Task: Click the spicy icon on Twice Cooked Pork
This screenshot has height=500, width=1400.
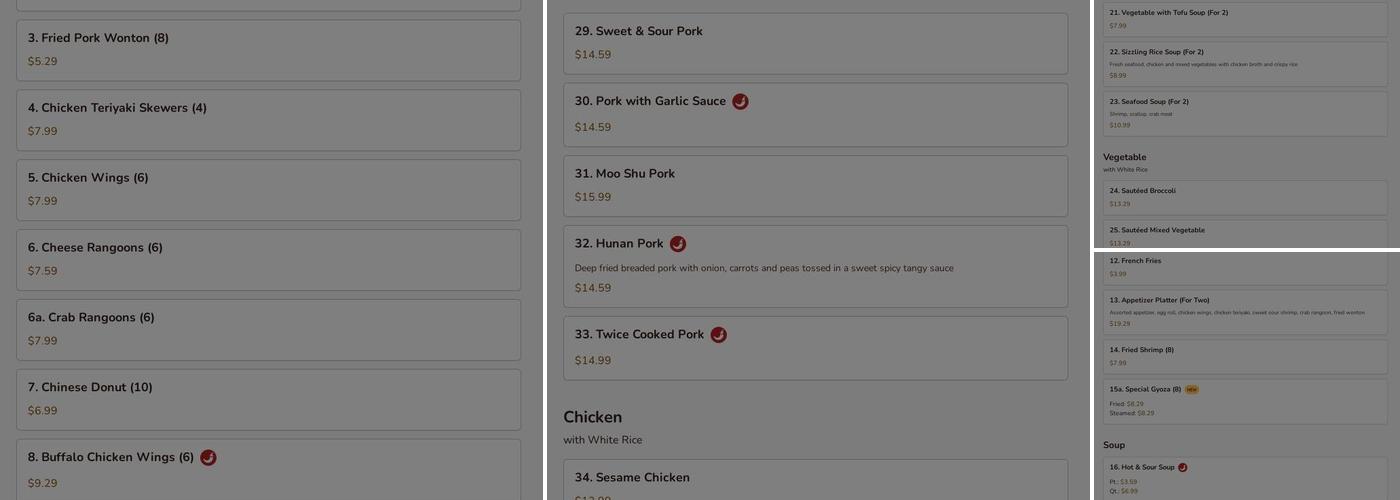Action: (719, 335)
